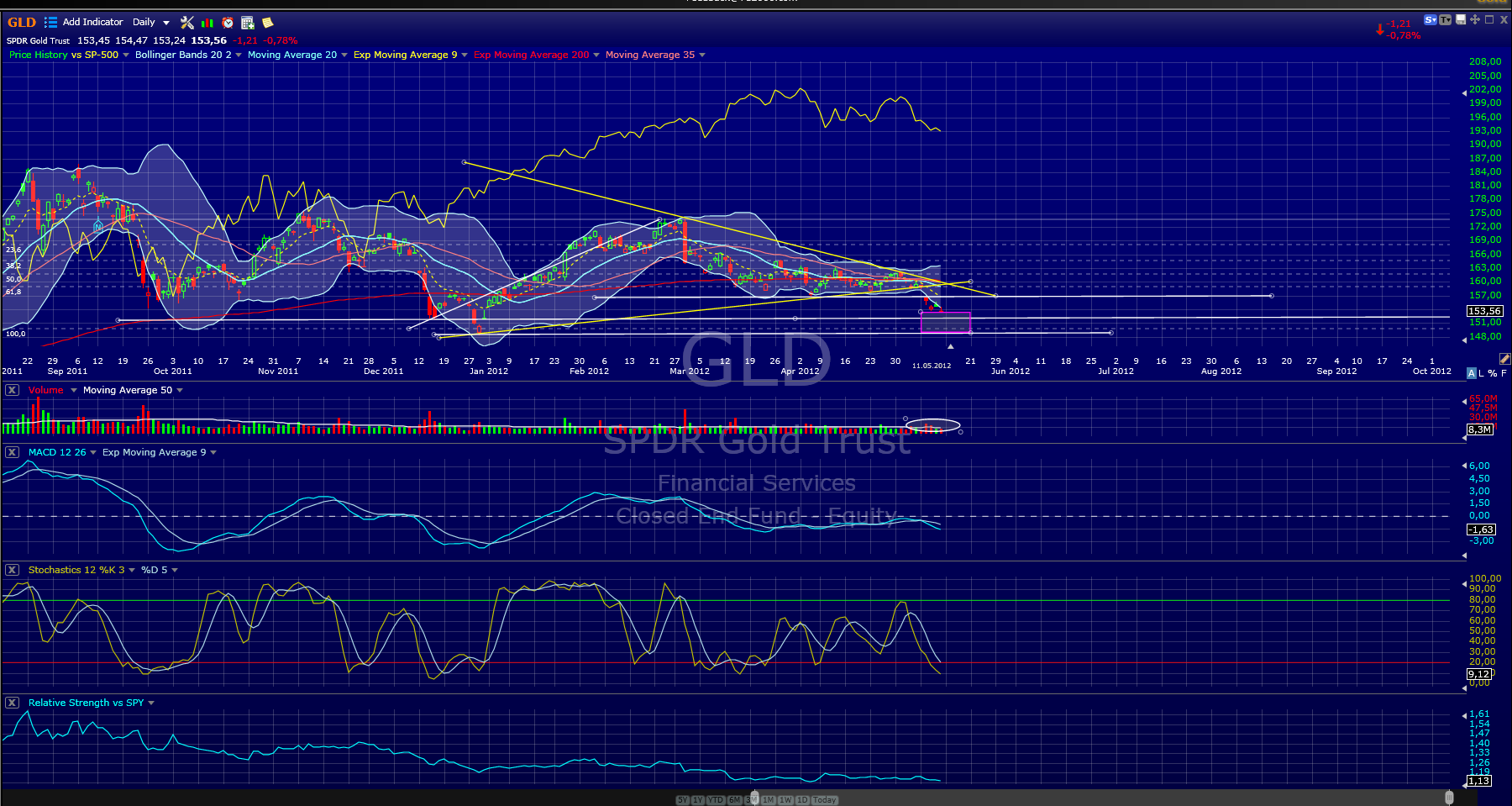The width and height of the screenshot is (1512, 806).
Task: Click the volume value tag 8,3M
Action: [1480, 429]
